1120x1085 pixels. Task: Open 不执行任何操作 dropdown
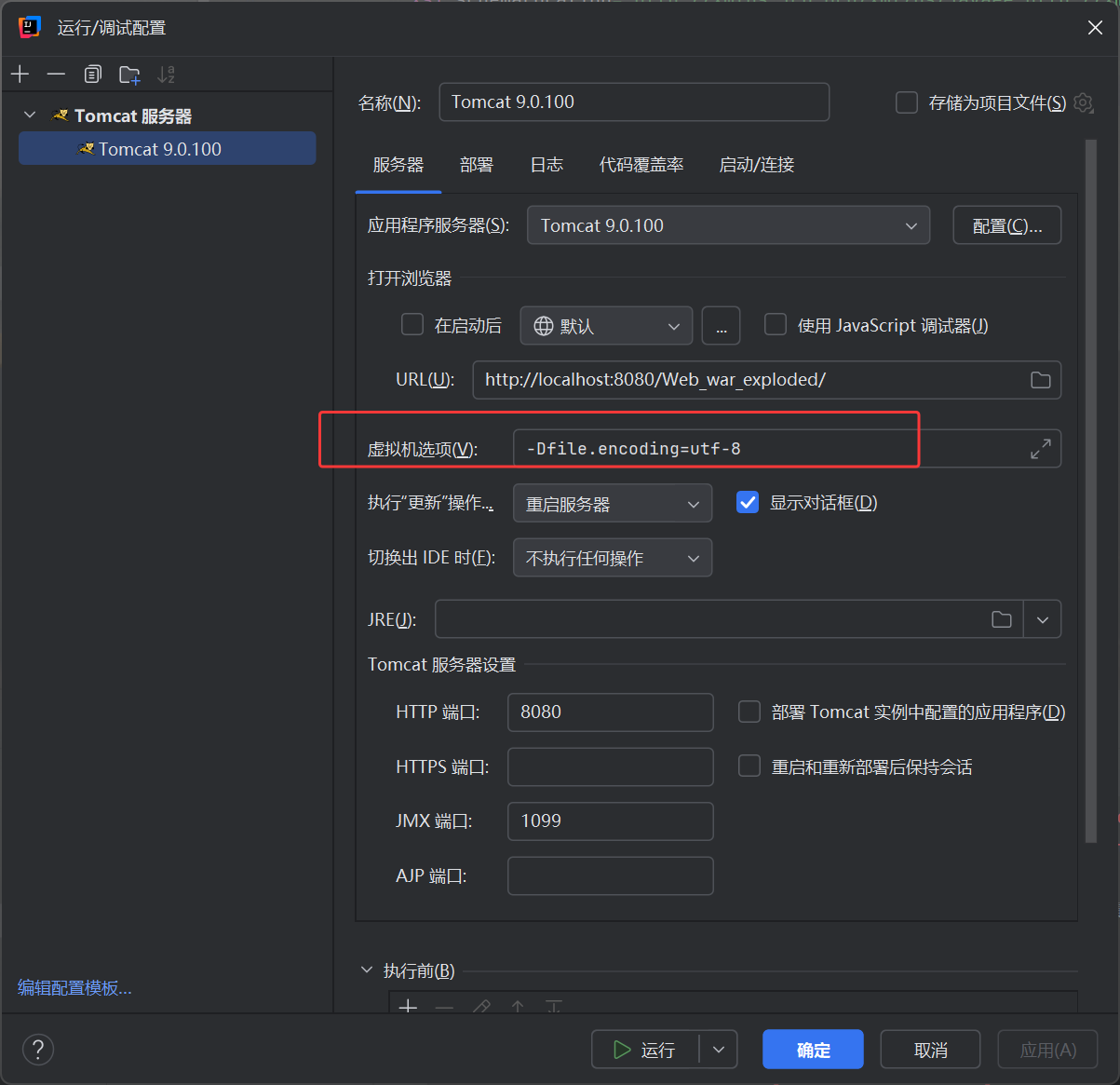click(613, 558)
